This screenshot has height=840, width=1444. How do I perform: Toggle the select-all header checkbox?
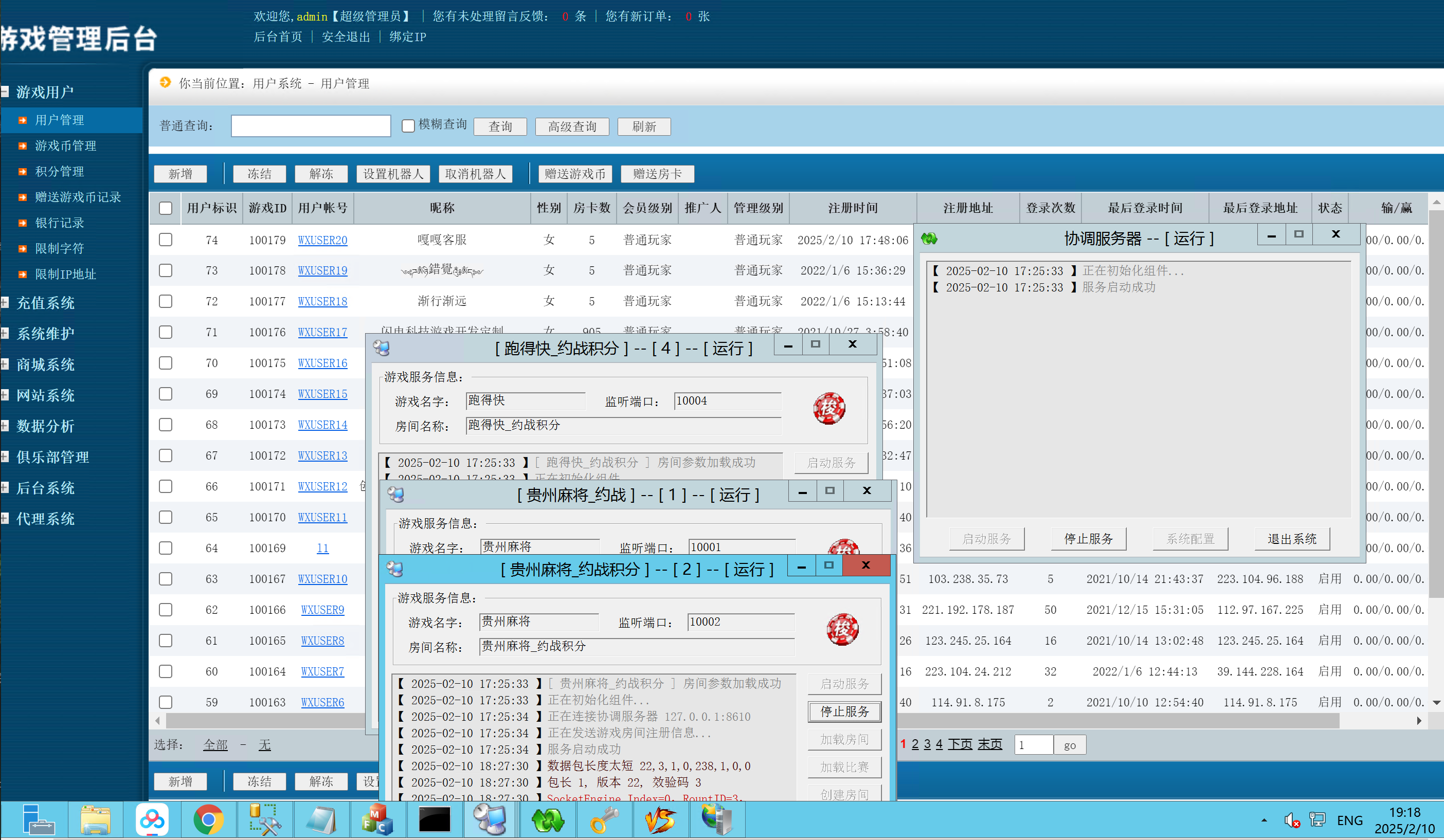(x=166, y=208)
